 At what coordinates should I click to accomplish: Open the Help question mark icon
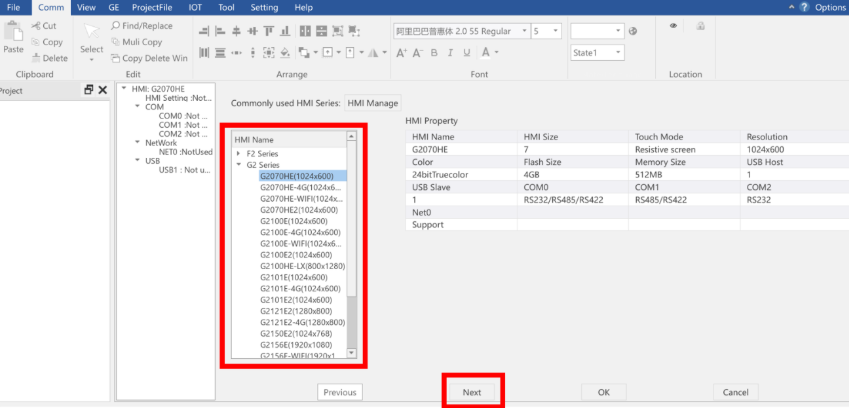(804, 8)
